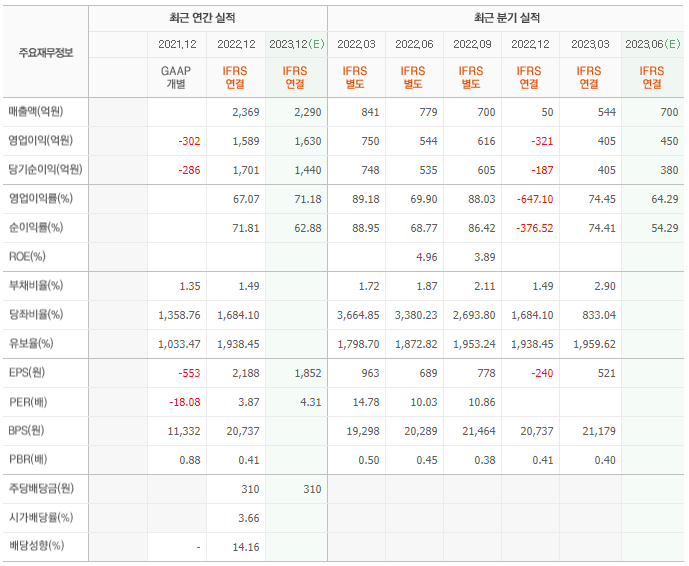Select the BPS(원) row label

pyautogui.click(x=26, y=431)
